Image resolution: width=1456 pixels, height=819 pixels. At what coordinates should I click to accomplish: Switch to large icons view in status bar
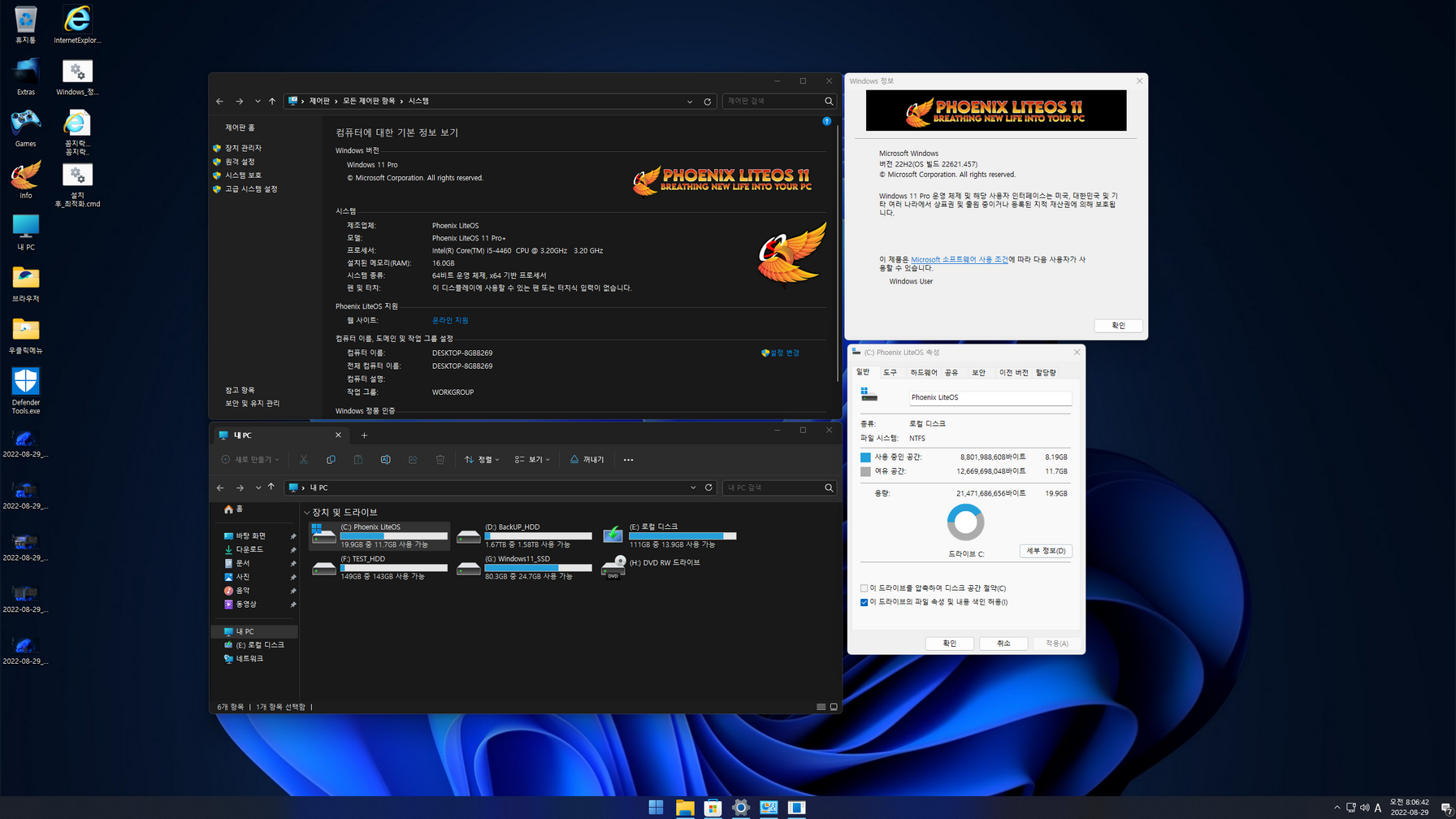(834, 707)
